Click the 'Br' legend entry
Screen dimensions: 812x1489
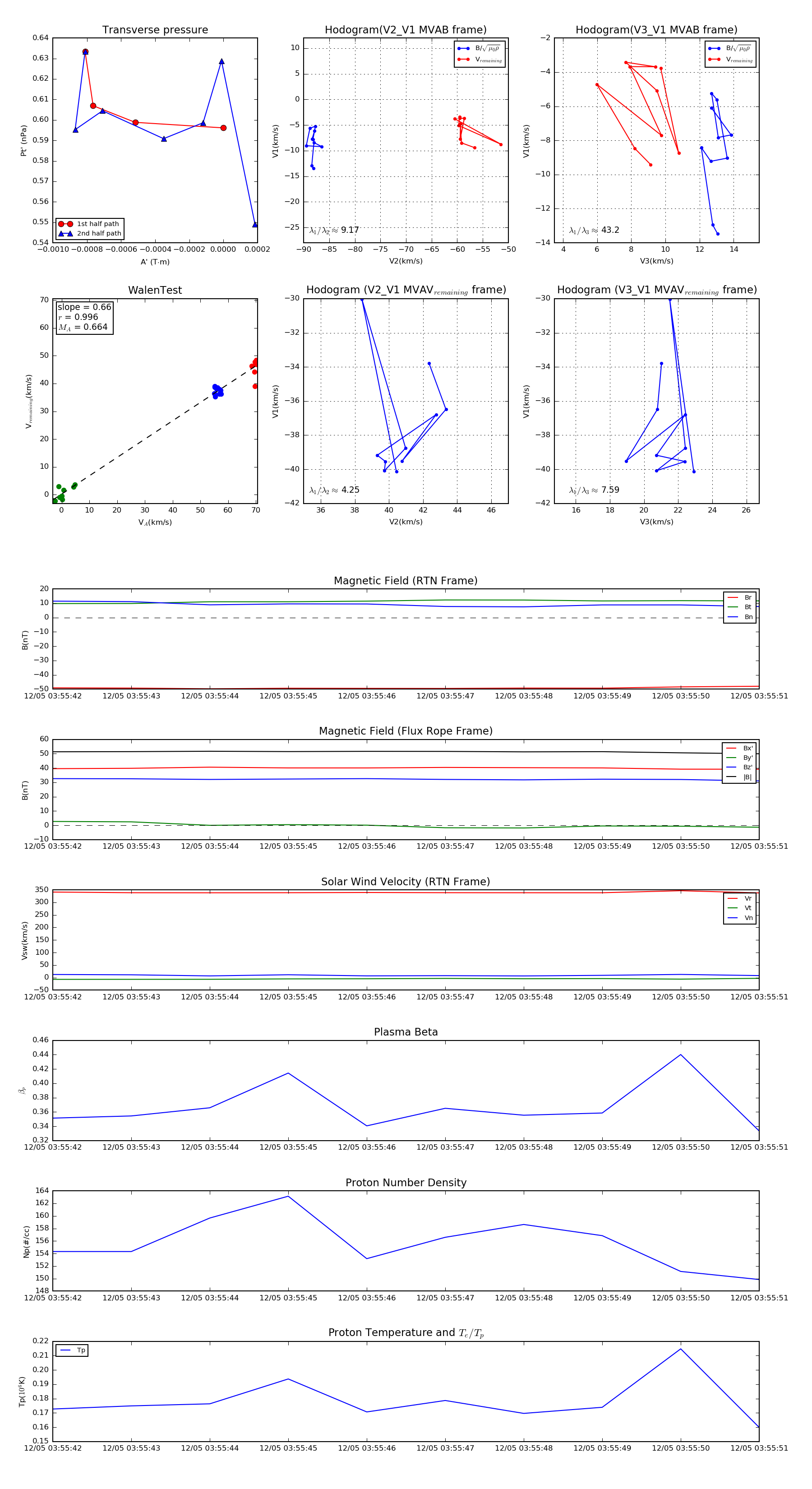pyautogui.click(x=740, y=598)
